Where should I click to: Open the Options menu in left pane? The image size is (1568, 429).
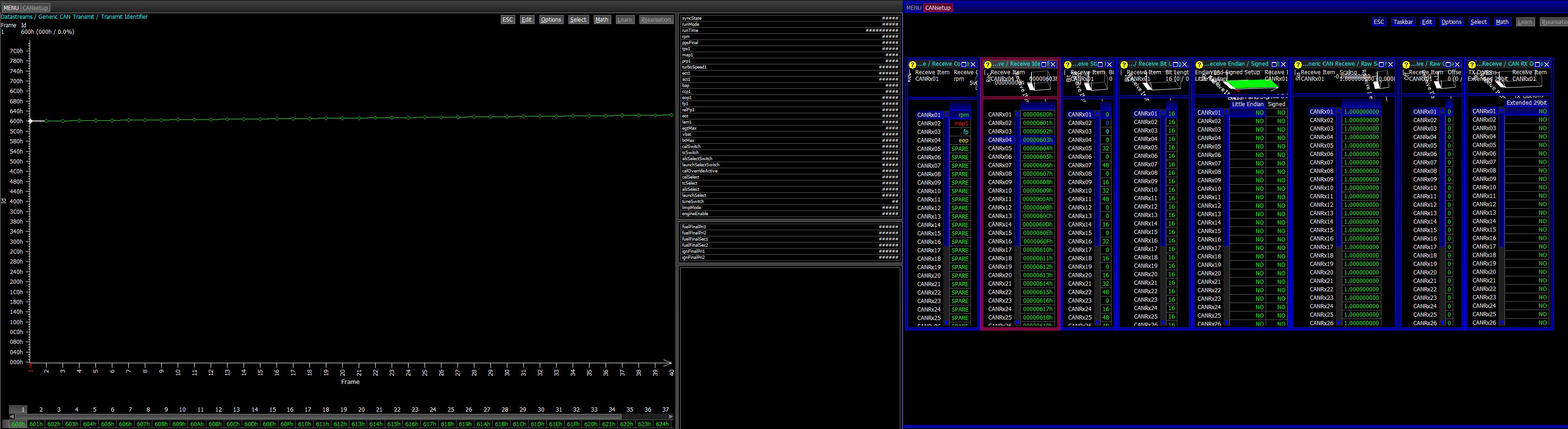(551, 20)
